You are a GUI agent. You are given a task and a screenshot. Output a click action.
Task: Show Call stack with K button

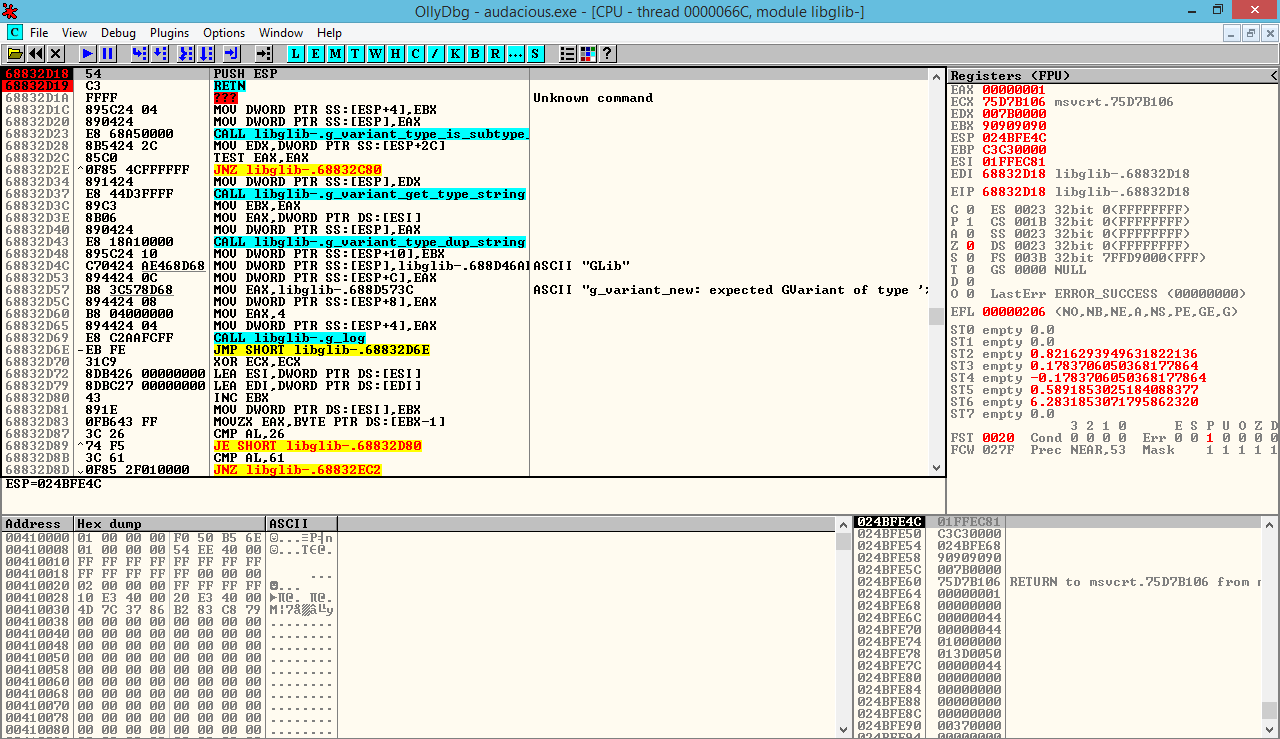456,53
